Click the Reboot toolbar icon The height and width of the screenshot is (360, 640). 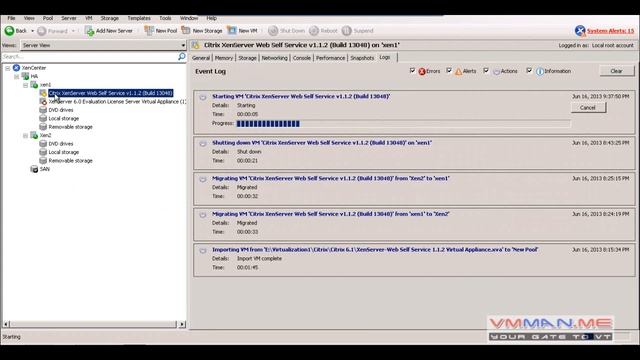coord(314,31)
